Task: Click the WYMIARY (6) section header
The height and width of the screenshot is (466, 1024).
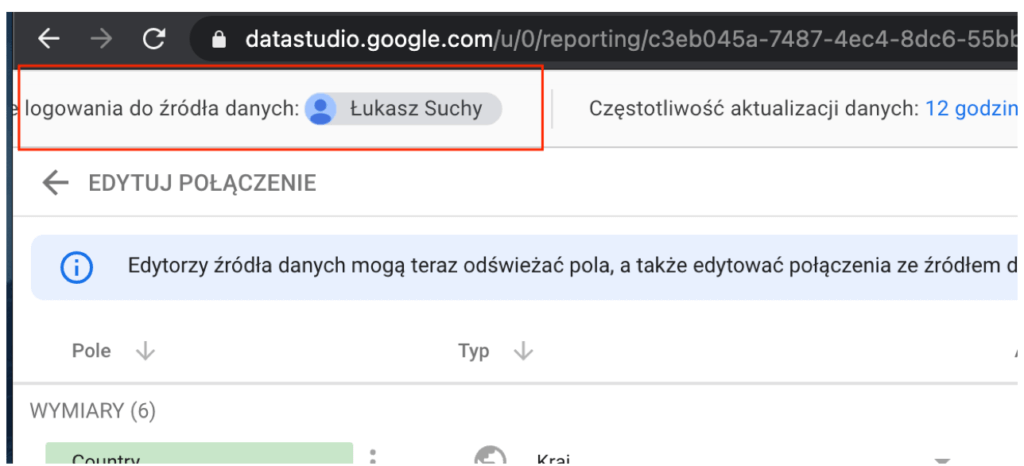Action: 93,411
